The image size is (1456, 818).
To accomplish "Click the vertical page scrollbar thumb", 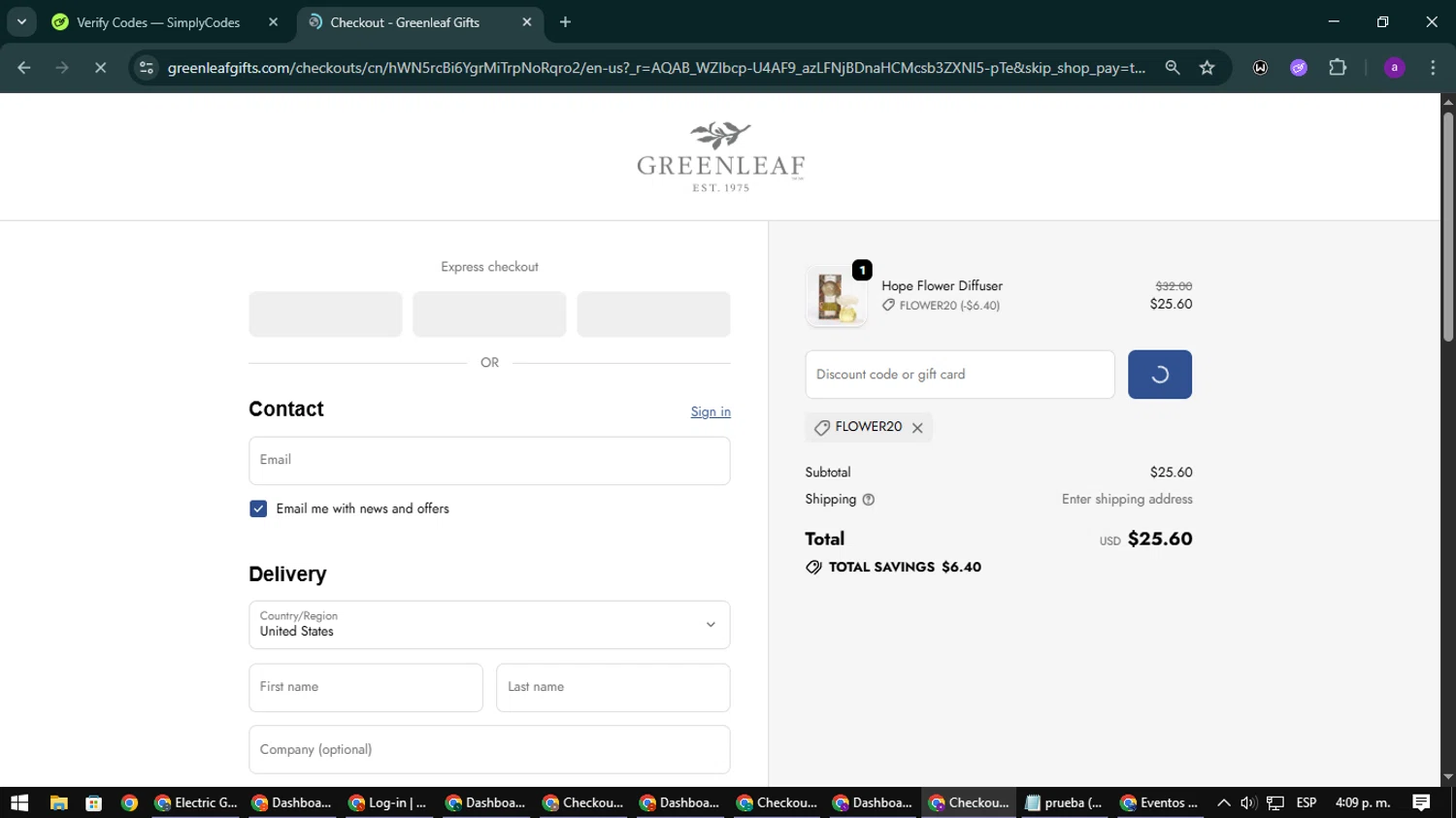I will tap(1448, 225).
